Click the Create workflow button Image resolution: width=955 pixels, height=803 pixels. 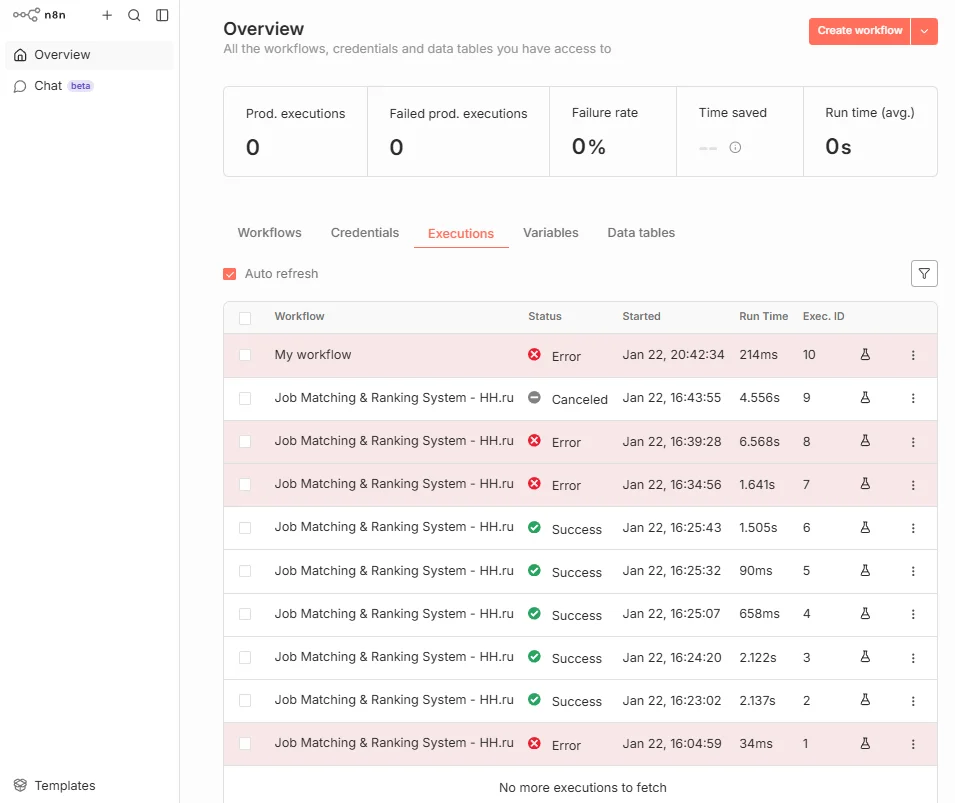[859, 31]
